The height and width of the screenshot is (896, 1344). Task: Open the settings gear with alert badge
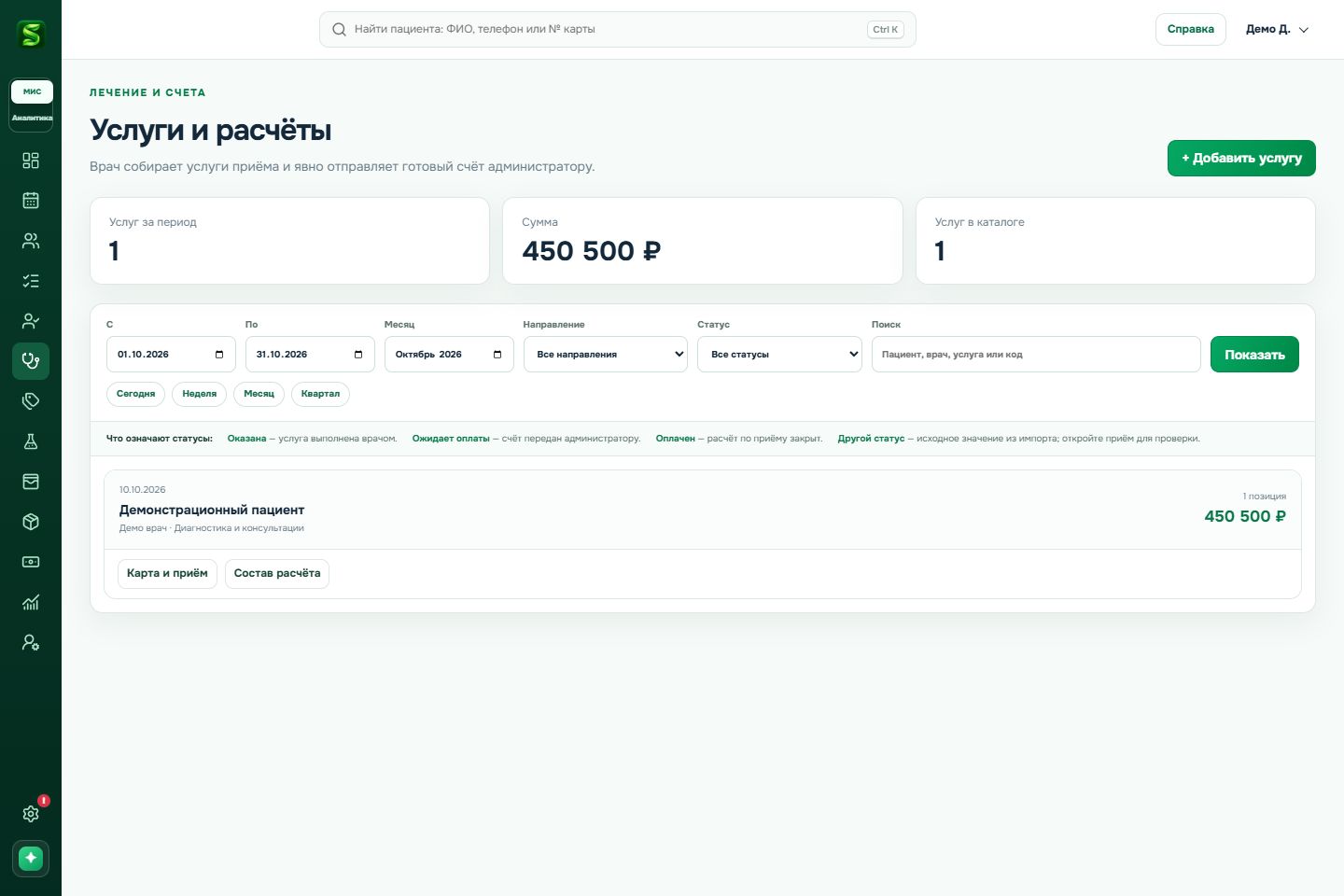31,814
